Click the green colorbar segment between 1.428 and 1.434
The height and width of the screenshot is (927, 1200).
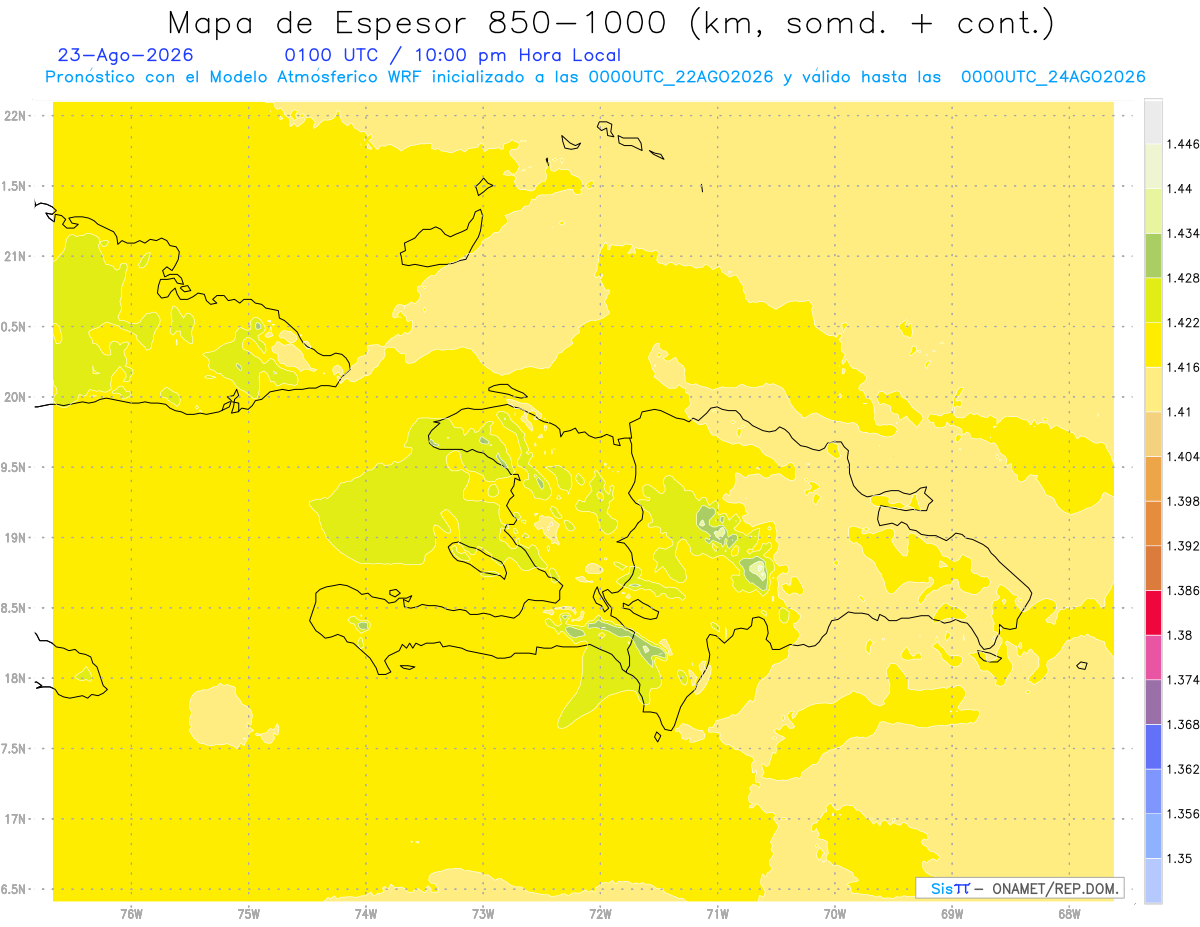point(1153,255)
